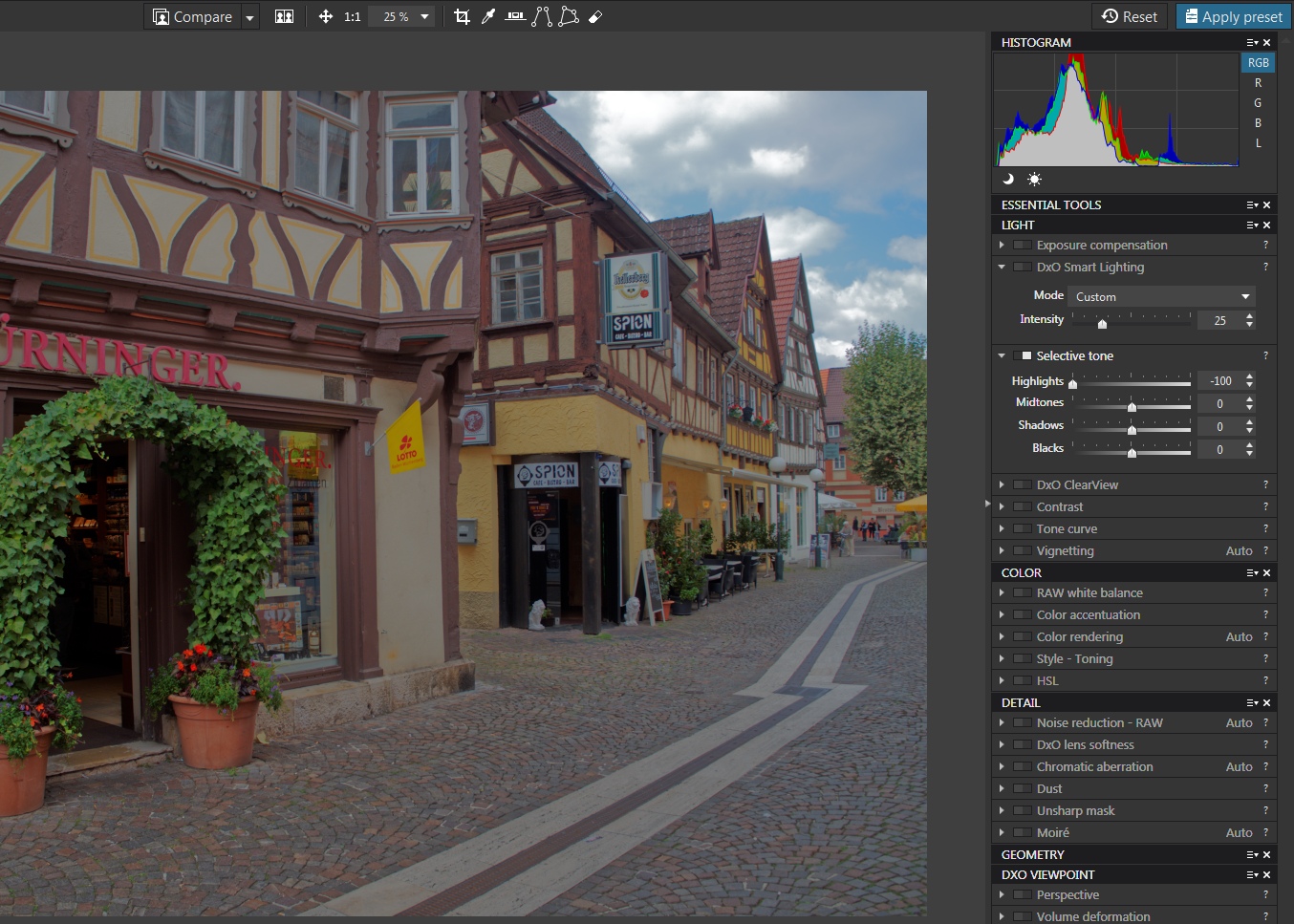This screenshot has width=1294, height=924.
Task: Expand the HSL section
Action: coord(1002,680)
